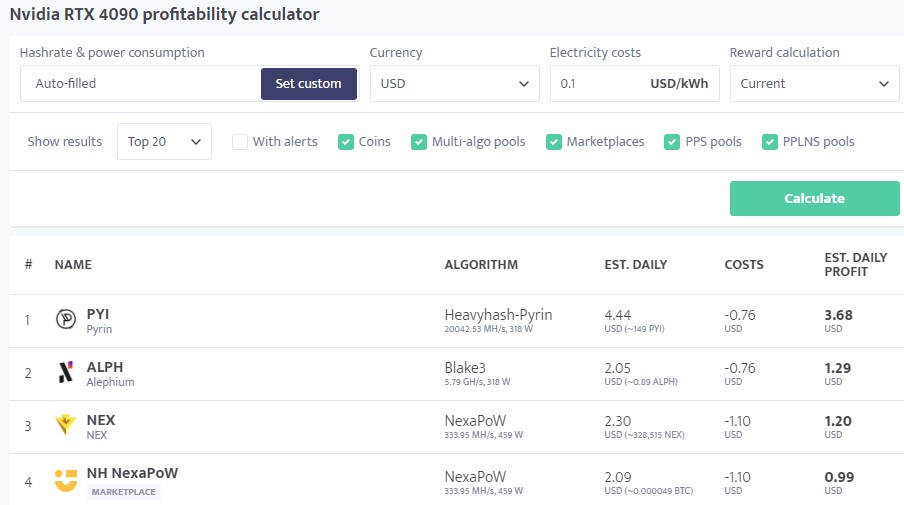Uncheck the PPS pools filter
This screenshot has height=505, width=904.
click(x=672, y=142)
